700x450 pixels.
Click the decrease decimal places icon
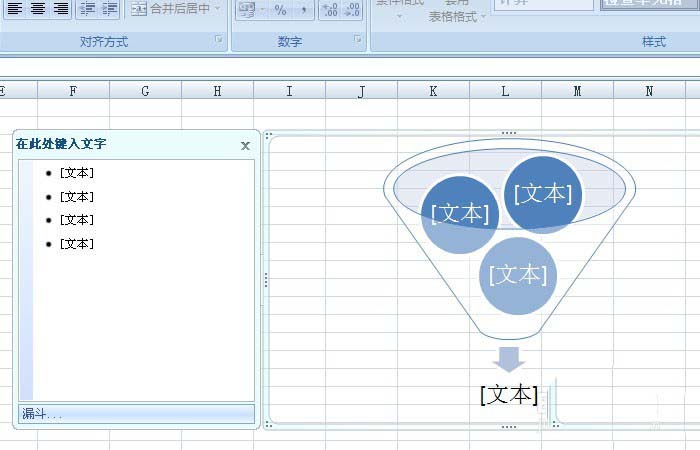click(354, 9)
